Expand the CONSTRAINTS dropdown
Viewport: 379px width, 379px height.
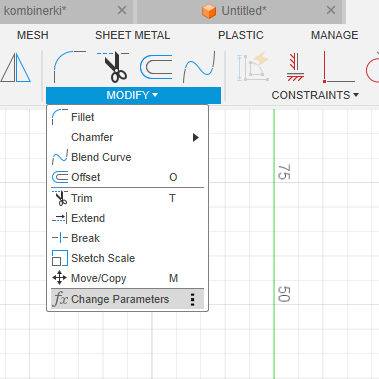315,95
